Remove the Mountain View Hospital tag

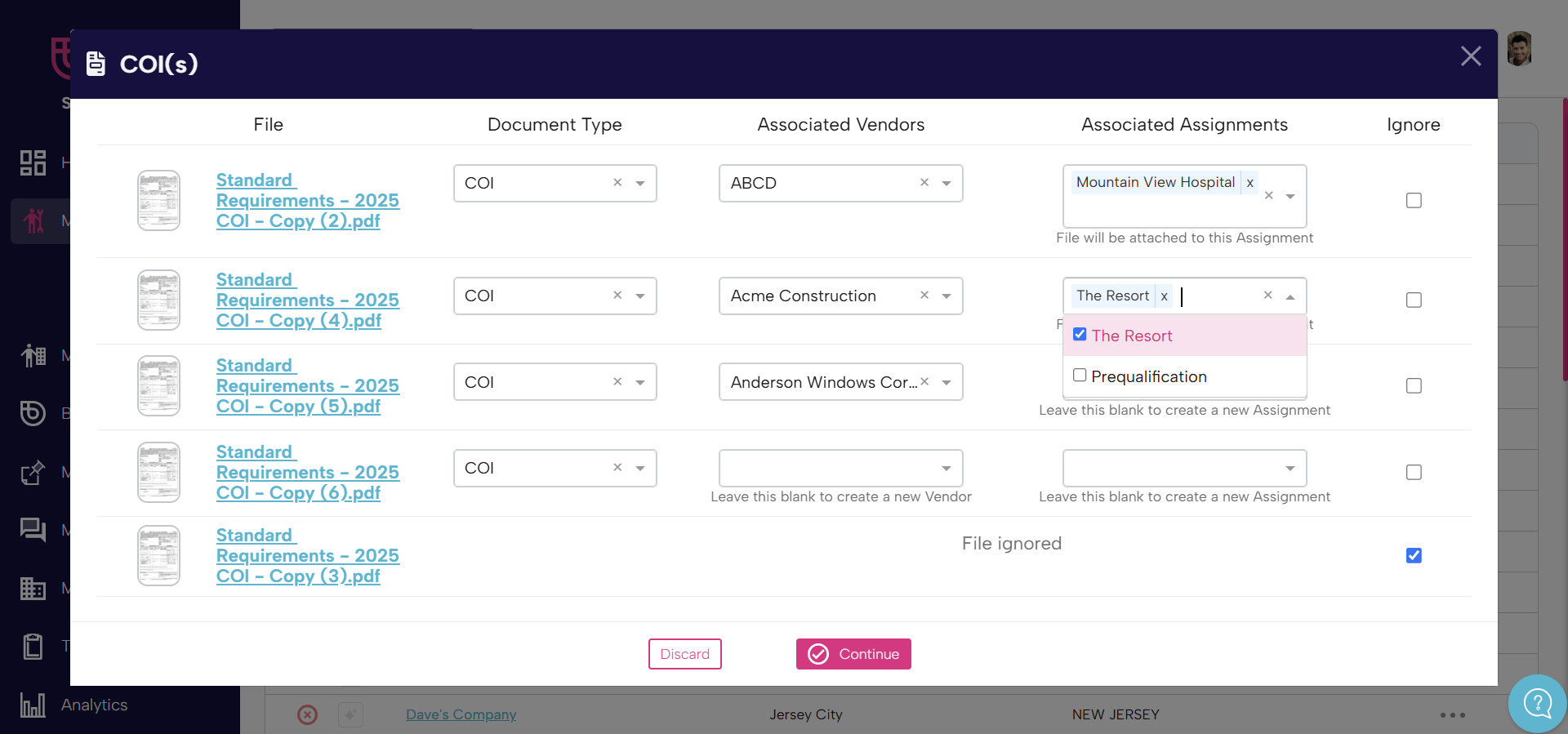[1249, 183]
